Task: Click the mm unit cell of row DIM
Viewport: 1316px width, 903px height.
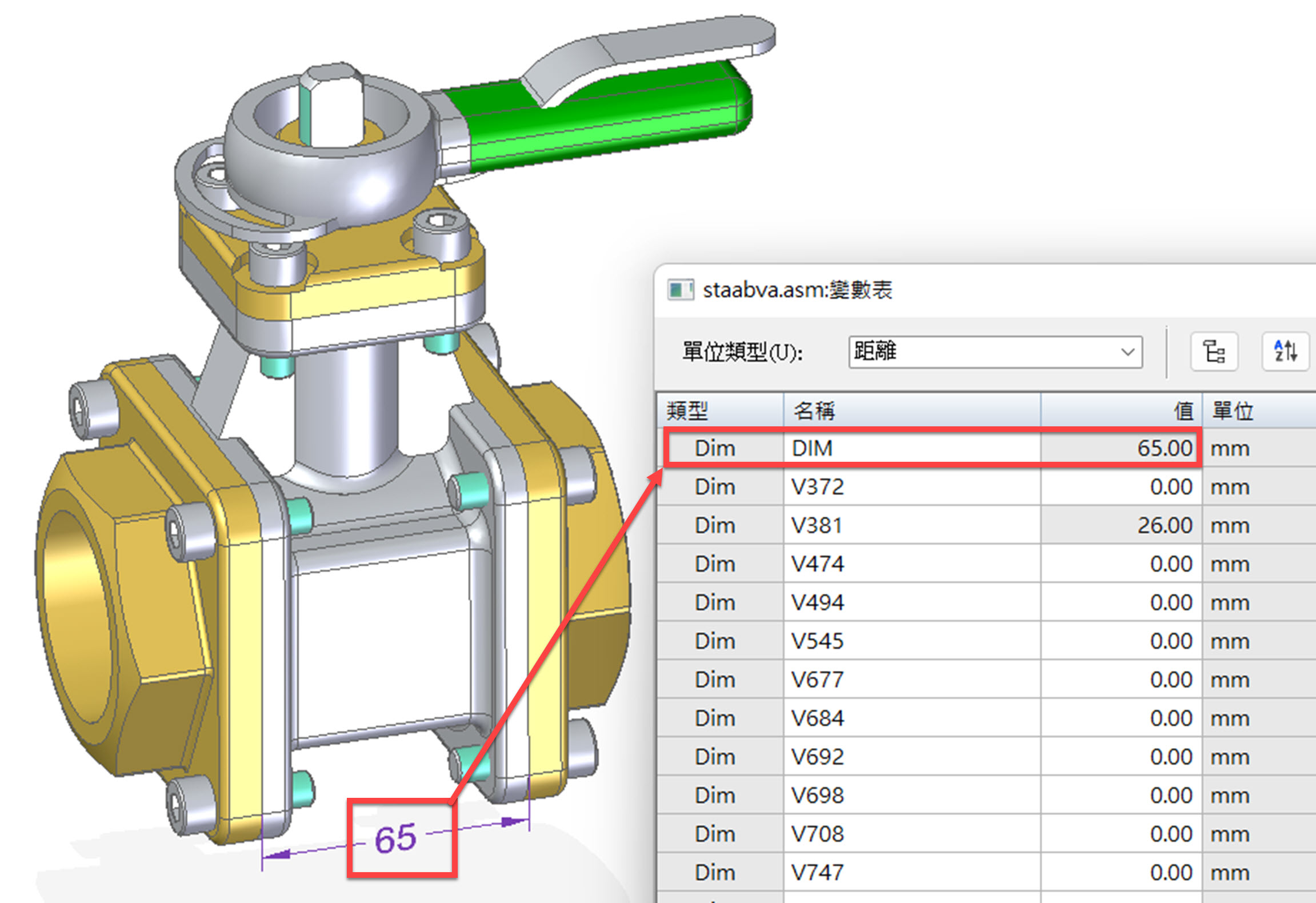Action: coord(1259,448)
